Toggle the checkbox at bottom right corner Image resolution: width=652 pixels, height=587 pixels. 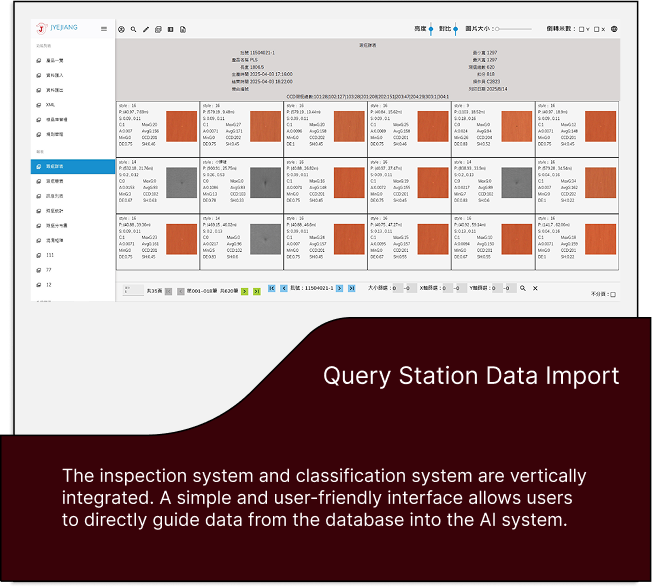(613, 295)
